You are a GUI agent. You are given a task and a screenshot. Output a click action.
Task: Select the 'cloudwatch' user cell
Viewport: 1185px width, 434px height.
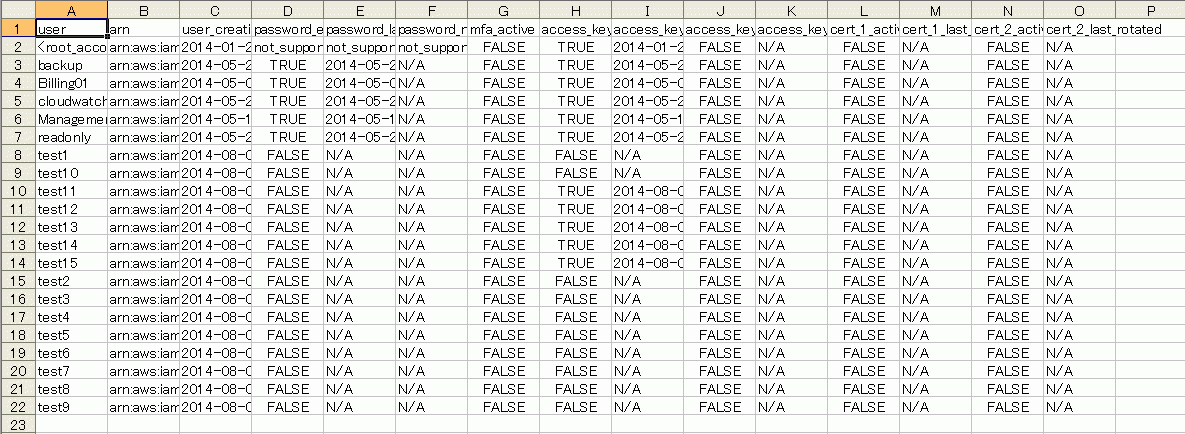71,101
